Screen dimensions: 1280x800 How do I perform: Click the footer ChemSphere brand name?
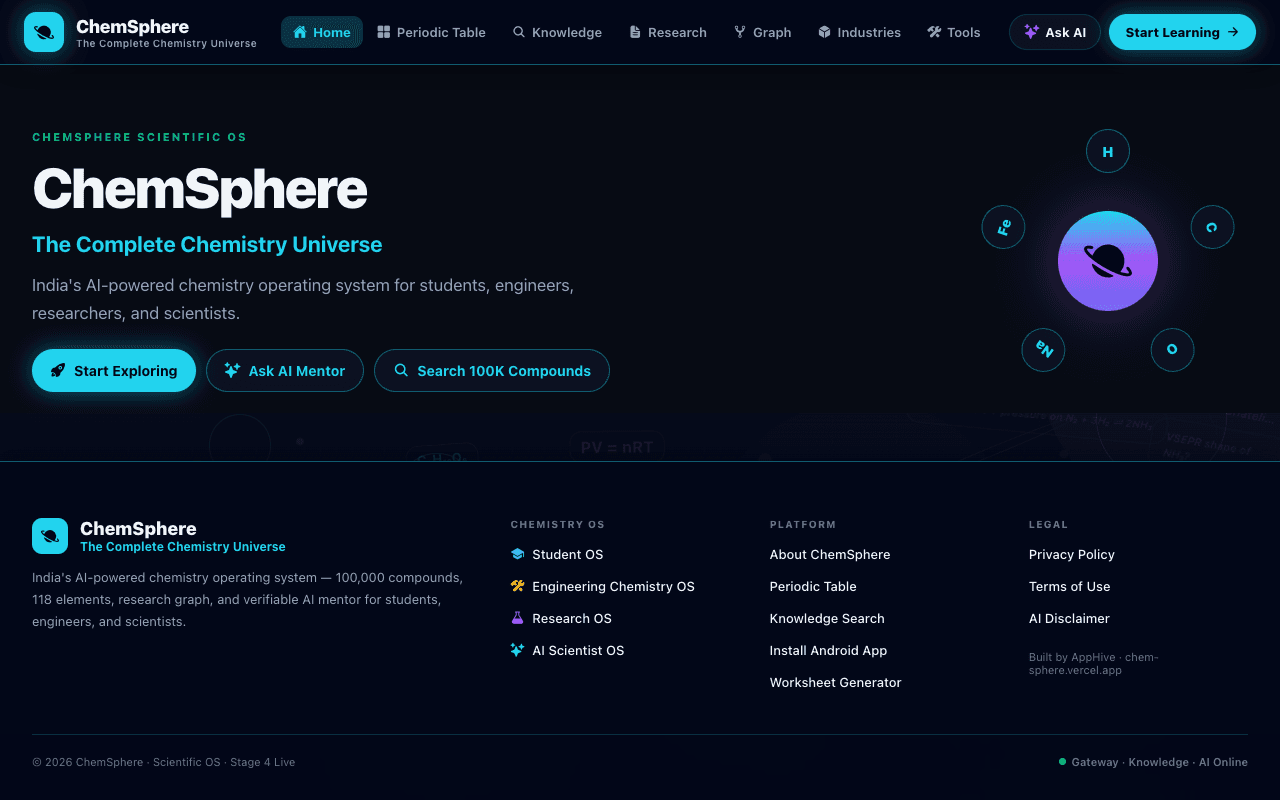tap(138, 528)
